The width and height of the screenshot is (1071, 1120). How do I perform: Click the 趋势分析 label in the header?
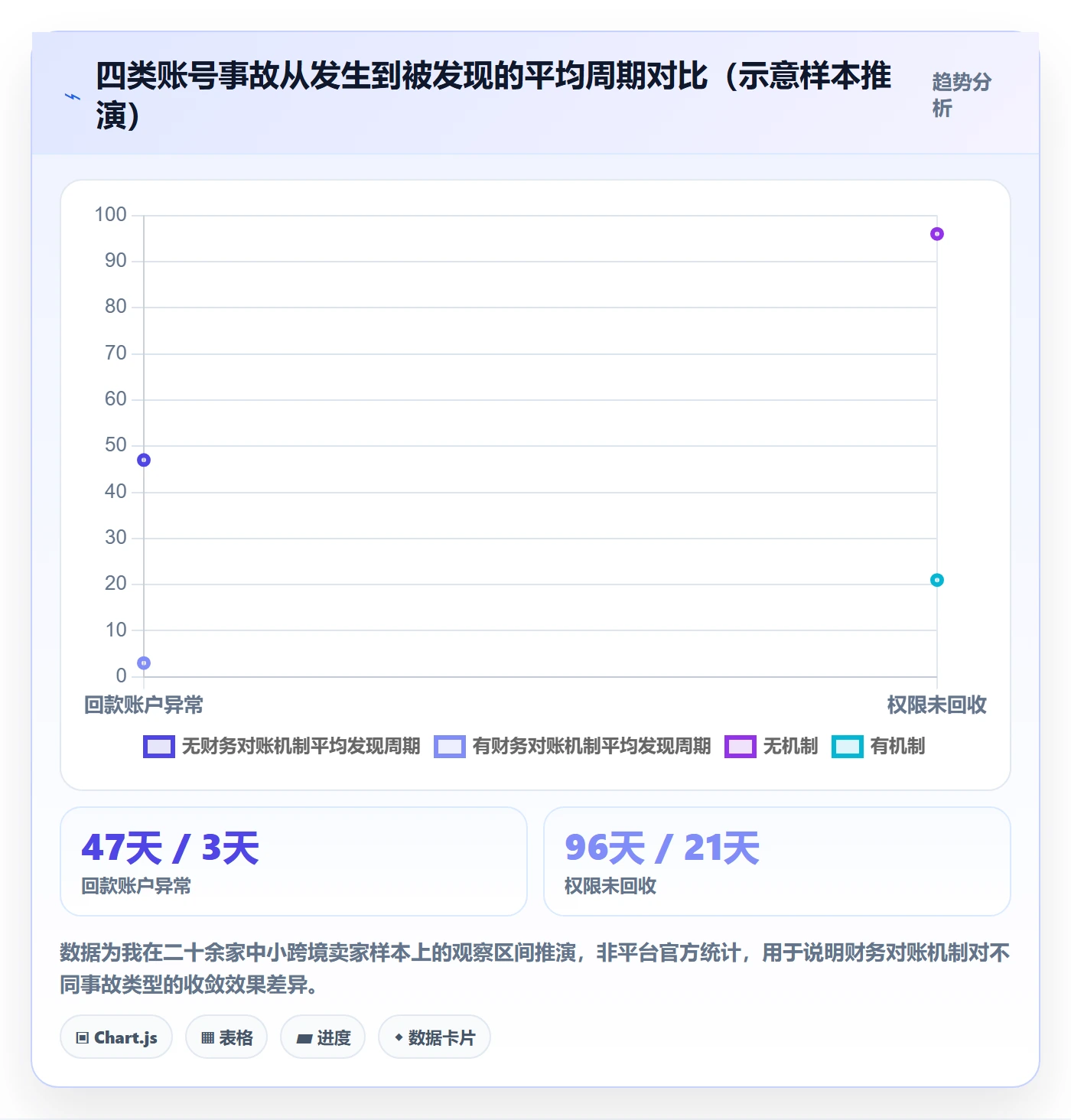point(962,95)
